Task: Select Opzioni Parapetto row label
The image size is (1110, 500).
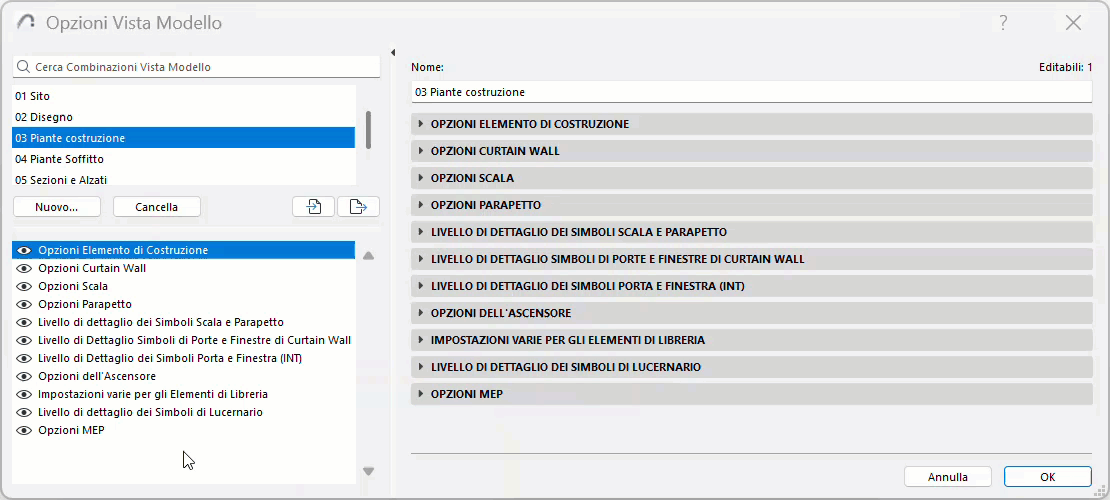Action: point(85,305)
